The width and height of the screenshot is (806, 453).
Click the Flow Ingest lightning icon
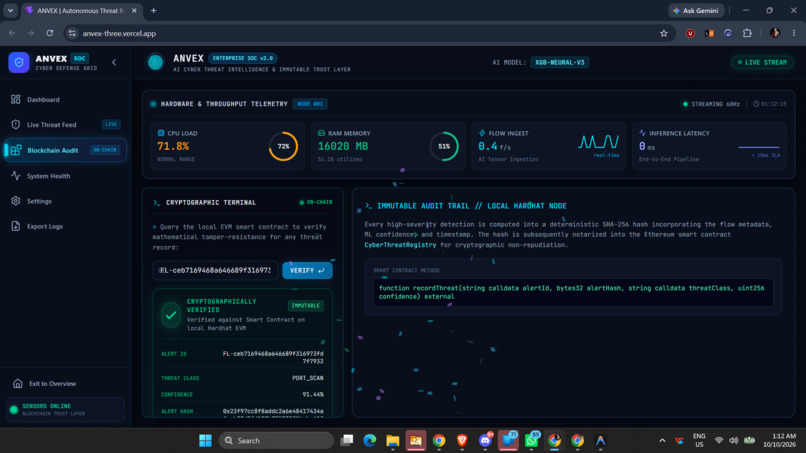[482, 133]
